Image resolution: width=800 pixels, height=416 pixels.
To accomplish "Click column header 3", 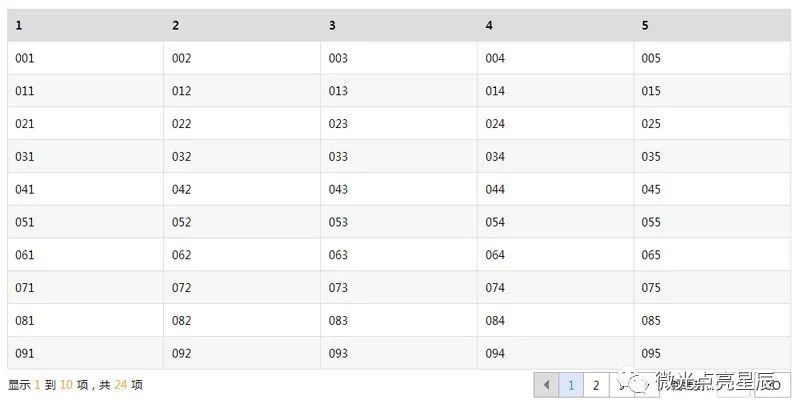I will (x=398, y=25).
